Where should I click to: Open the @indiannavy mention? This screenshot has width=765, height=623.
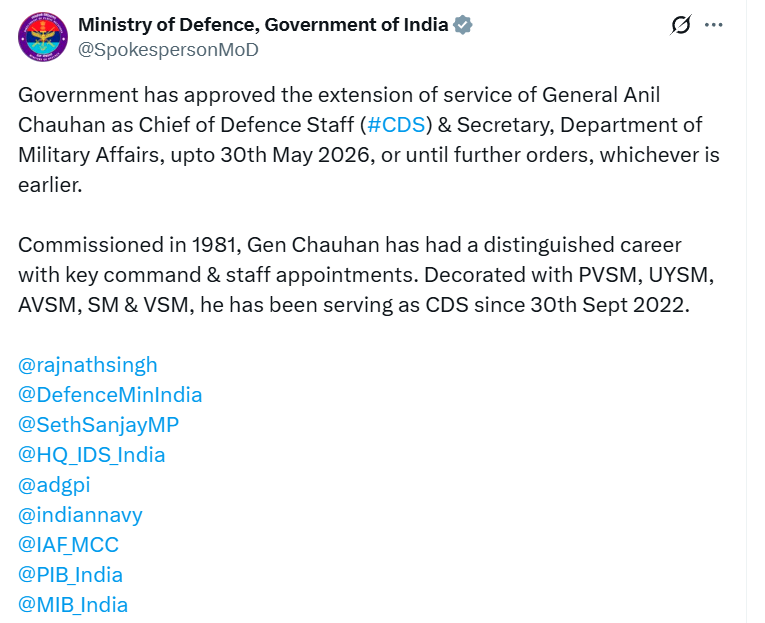(80, 515)
